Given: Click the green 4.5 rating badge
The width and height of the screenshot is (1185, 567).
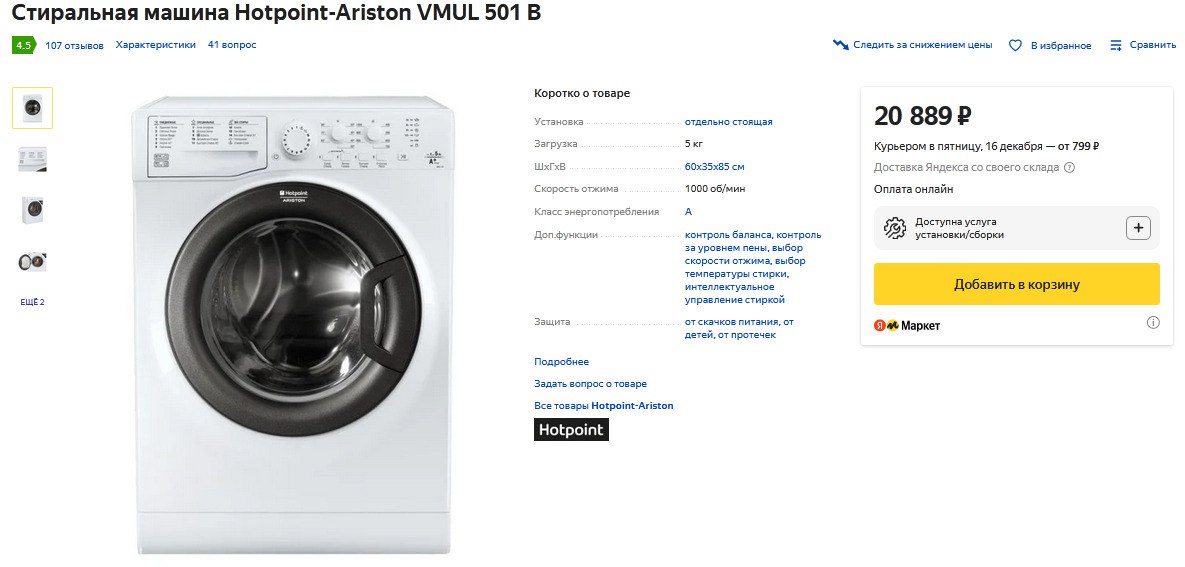Looking at the screenshot, I should 23,45.
